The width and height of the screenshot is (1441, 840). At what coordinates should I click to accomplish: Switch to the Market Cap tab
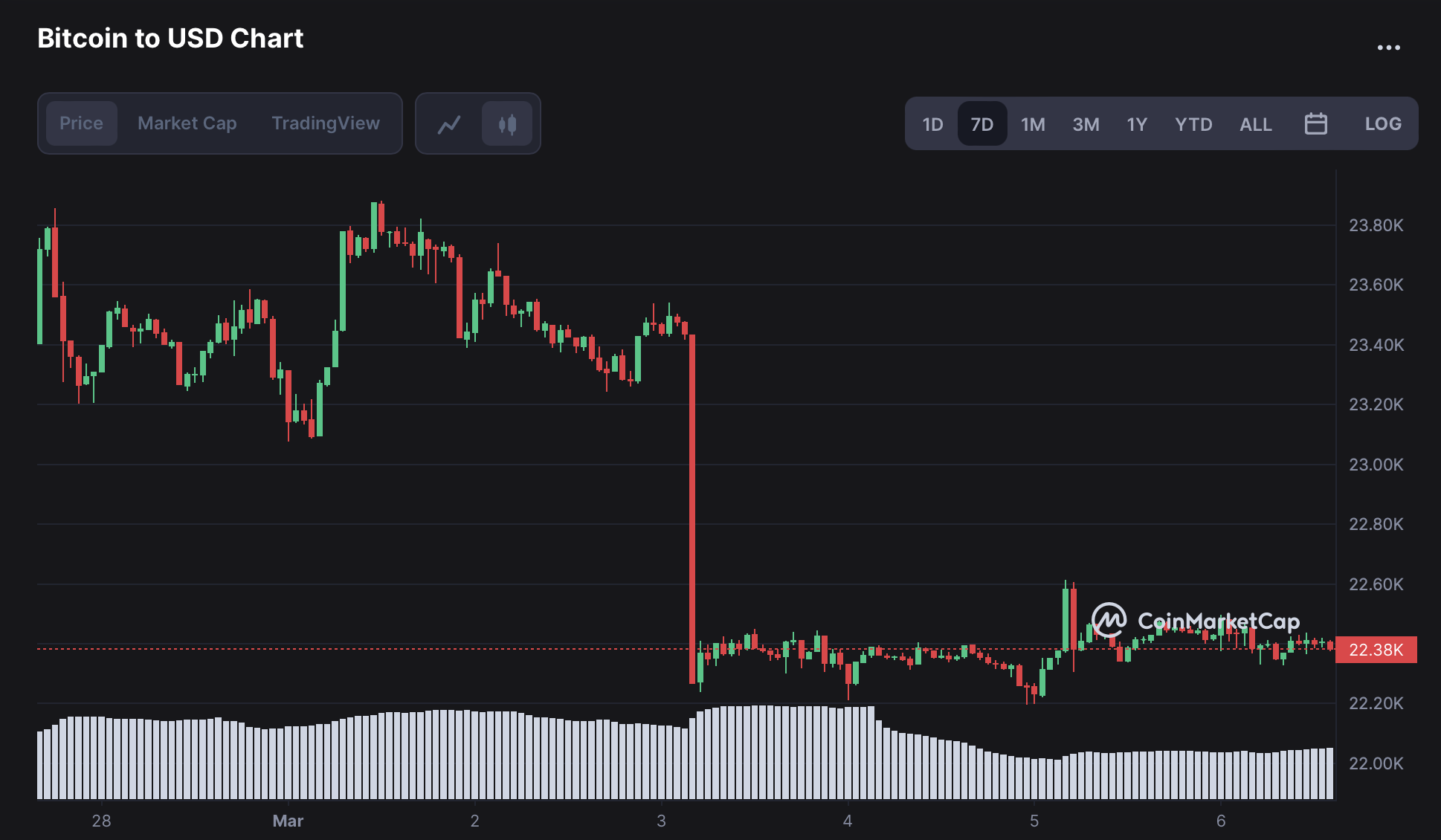pos(187,123)
